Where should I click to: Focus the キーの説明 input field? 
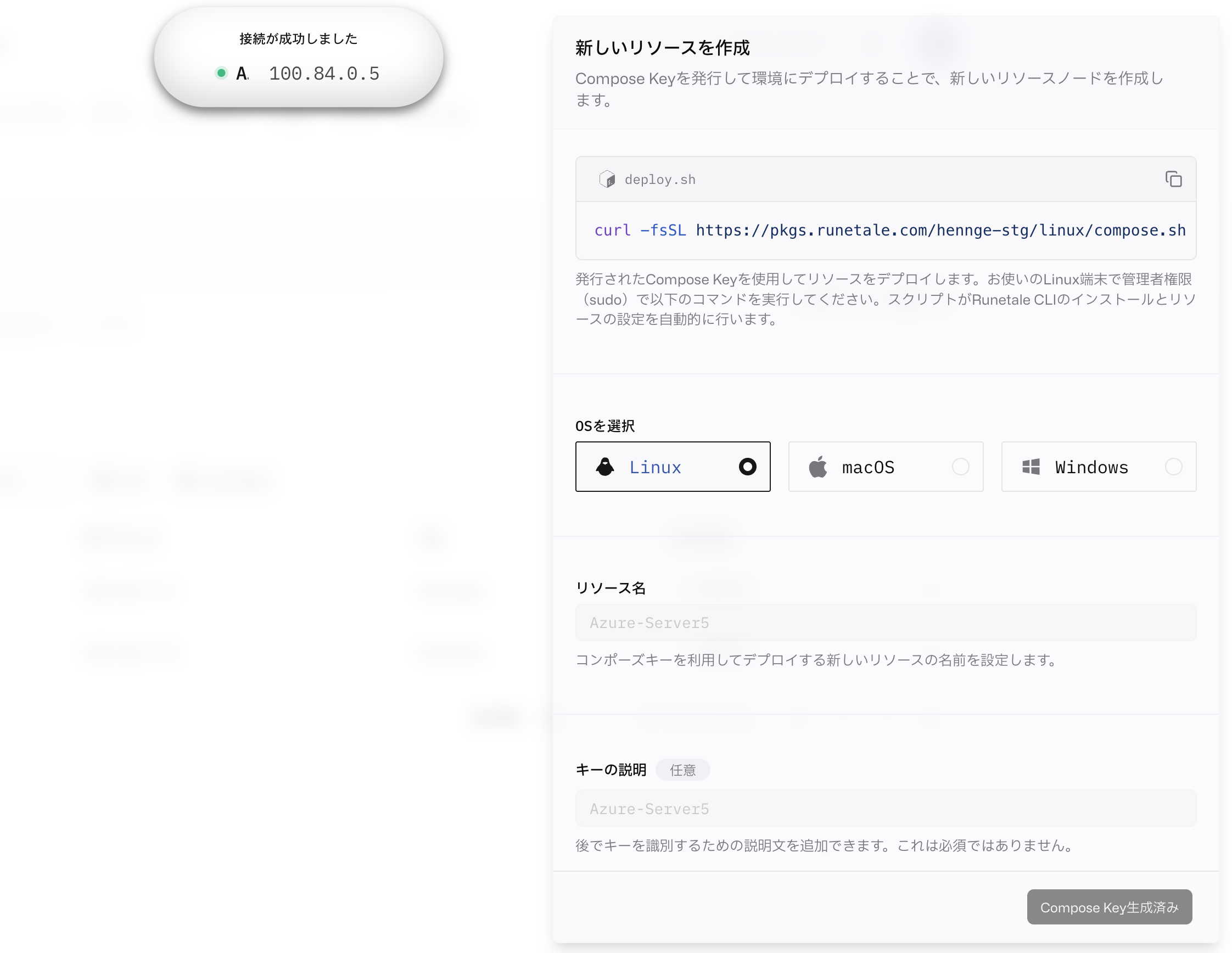click(886, 809)
